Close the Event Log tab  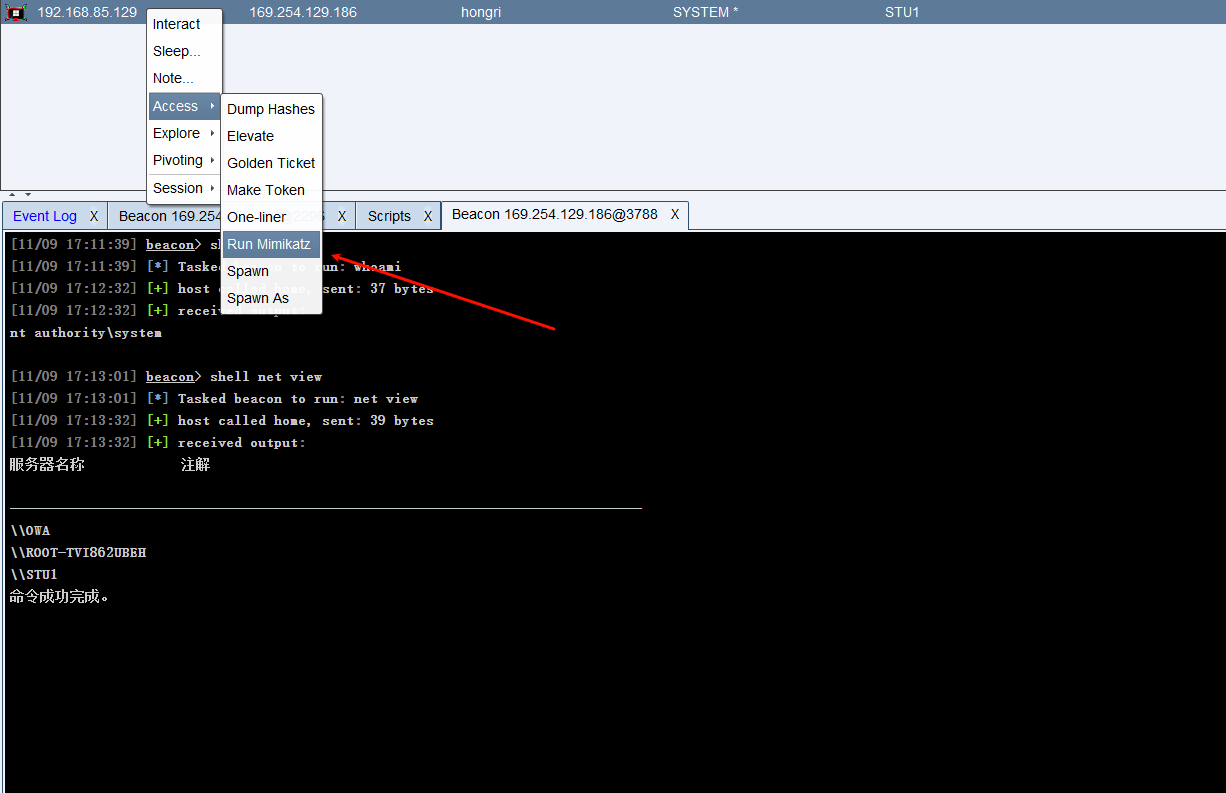coord(94,216)
